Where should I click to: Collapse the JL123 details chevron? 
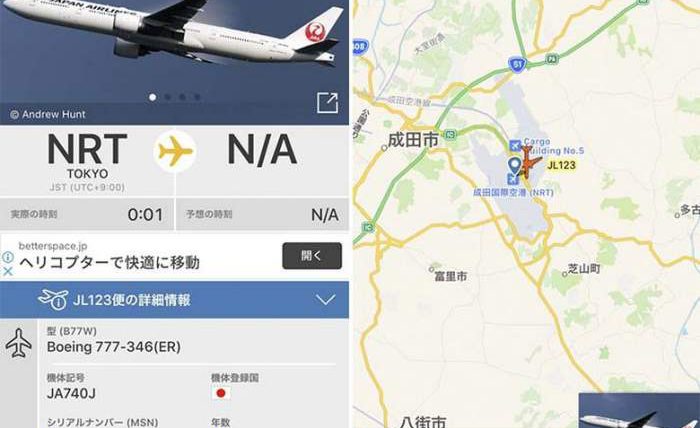point(325,299)
